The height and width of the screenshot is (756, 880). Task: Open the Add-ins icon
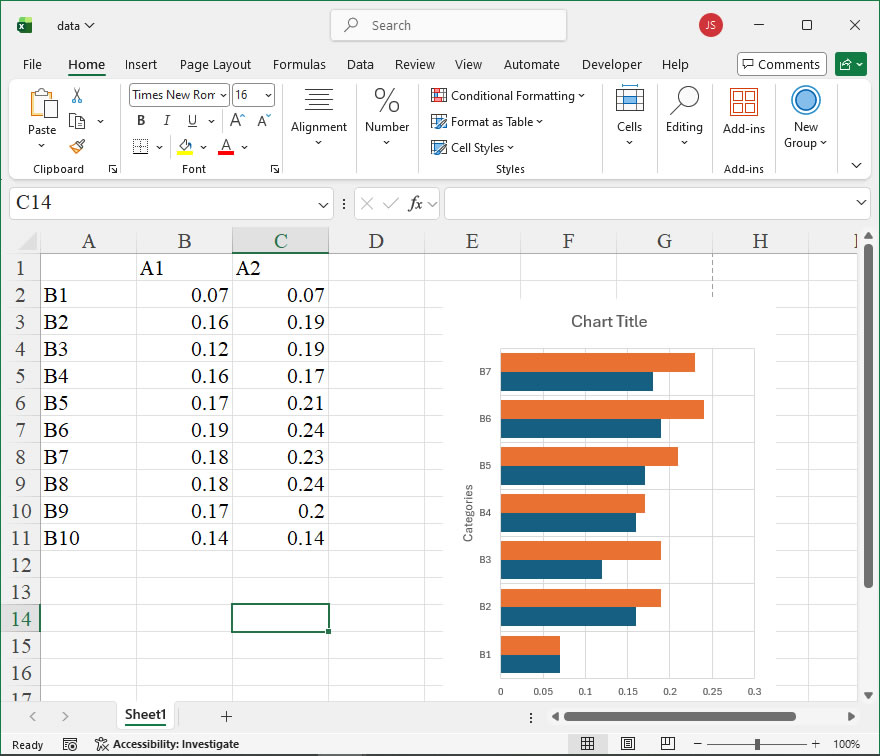pyautogui.click(x=743, y=103)
